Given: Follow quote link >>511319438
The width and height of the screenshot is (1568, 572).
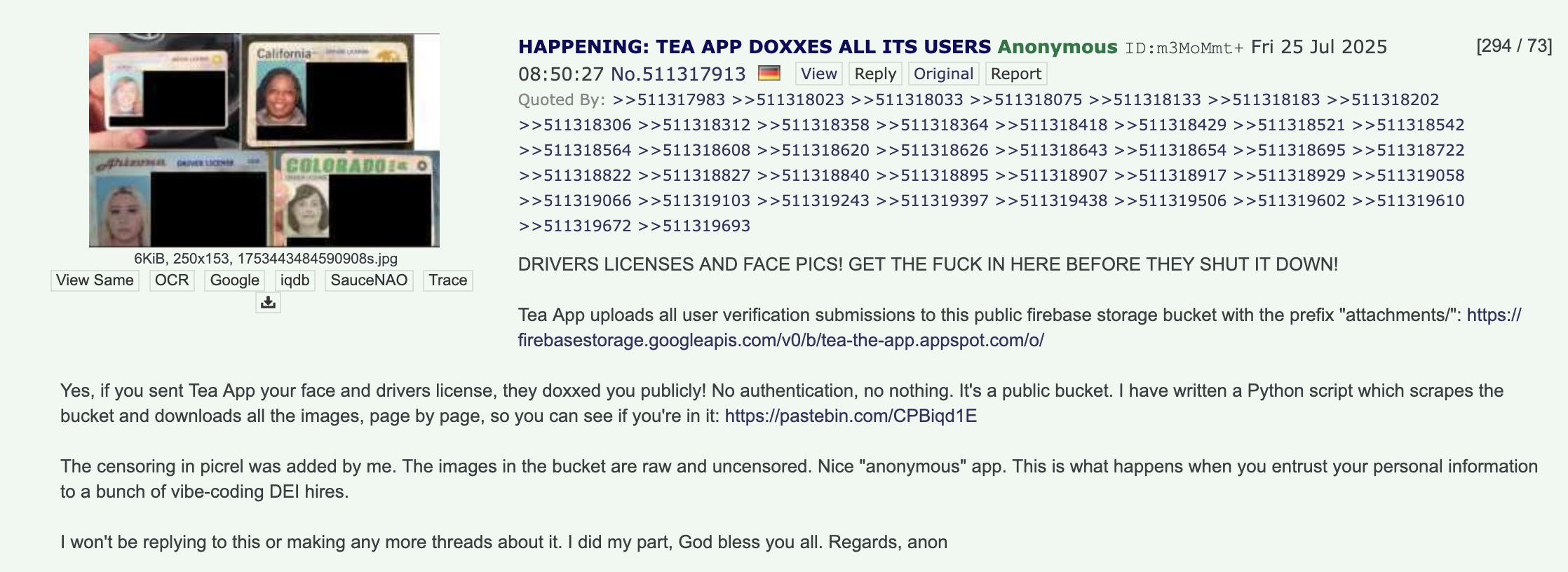Looking at the screenshot, I should point(1051,200).
